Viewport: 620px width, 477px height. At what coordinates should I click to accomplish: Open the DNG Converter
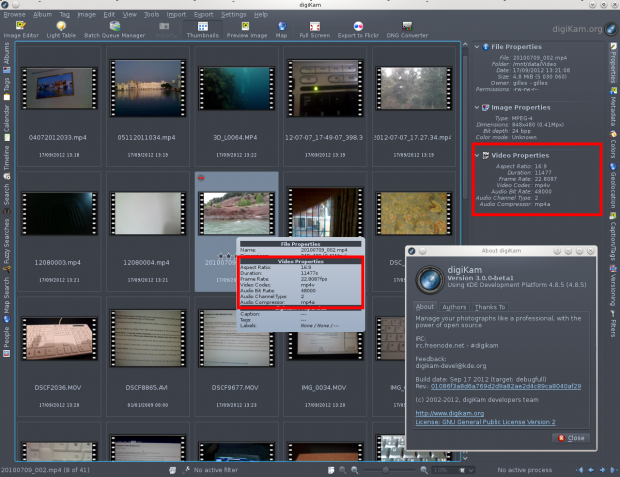coord(407,30)
